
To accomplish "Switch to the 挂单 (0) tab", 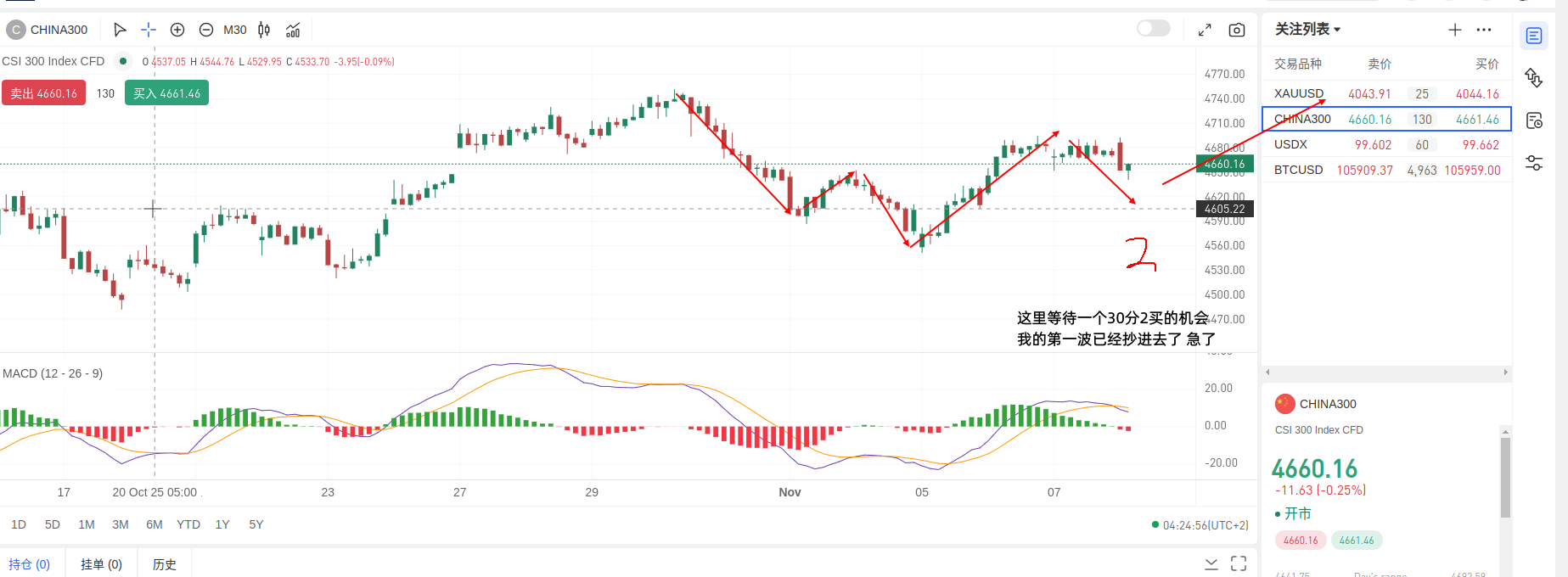I will (x=101, y=564).
